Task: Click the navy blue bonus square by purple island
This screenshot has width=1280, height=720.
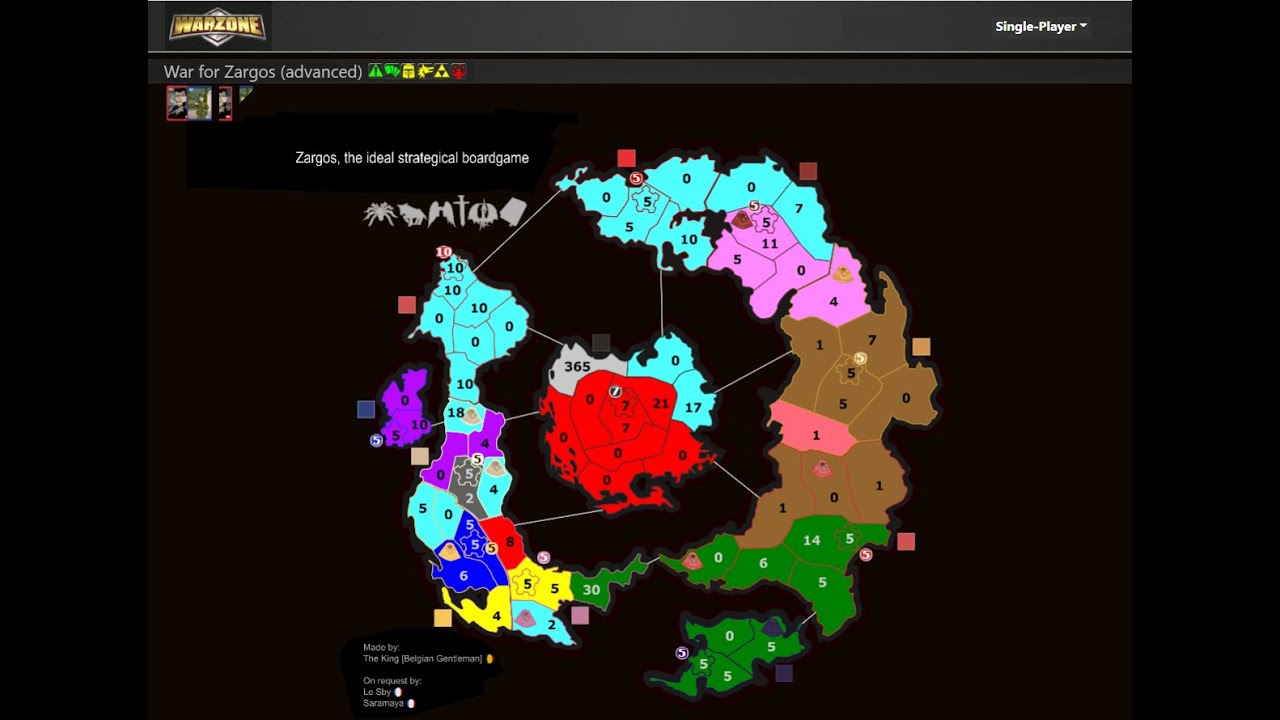Action: (366, 409)
